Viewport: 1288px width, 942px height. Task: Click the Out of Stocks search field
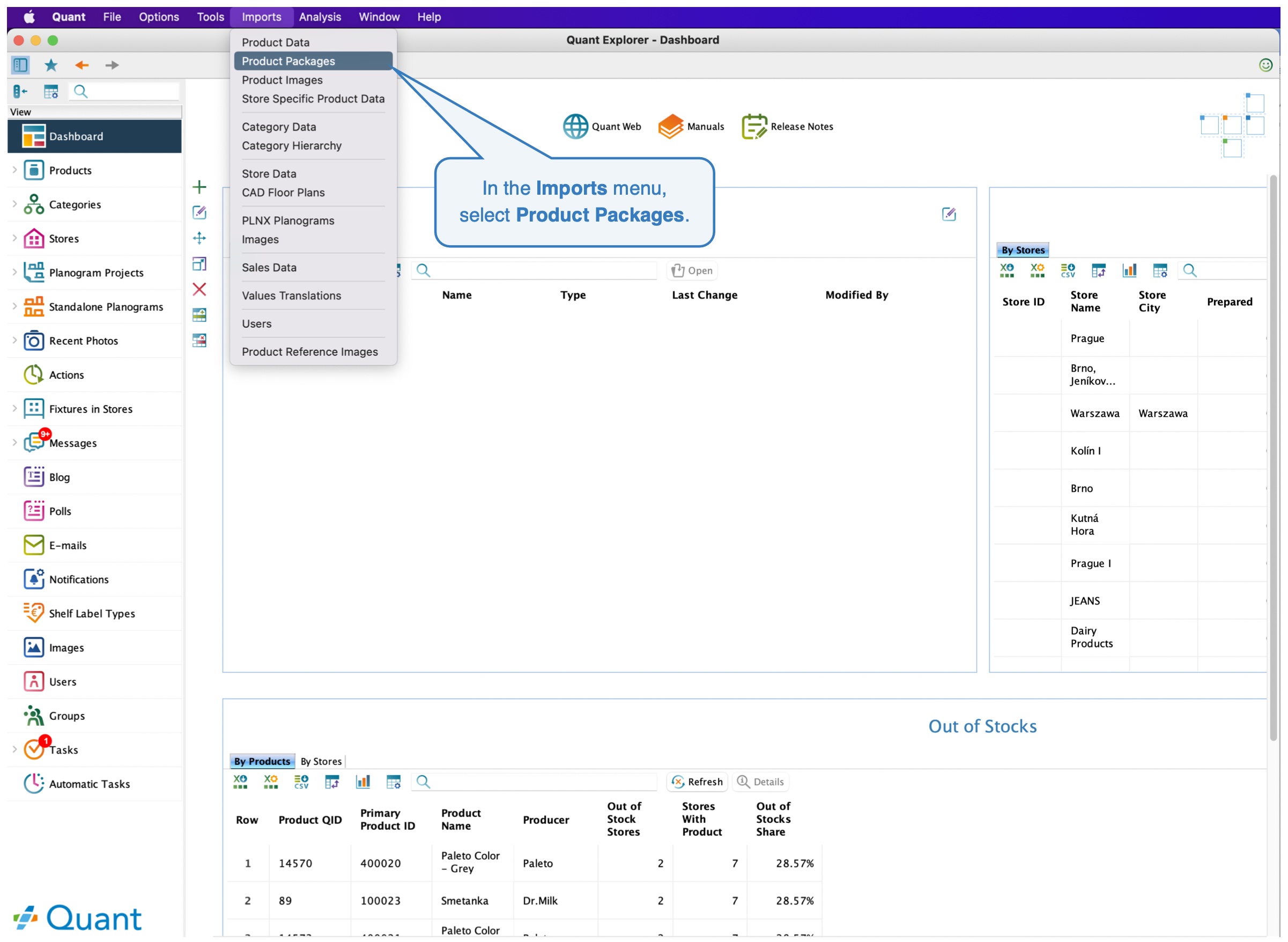(536, 782)
